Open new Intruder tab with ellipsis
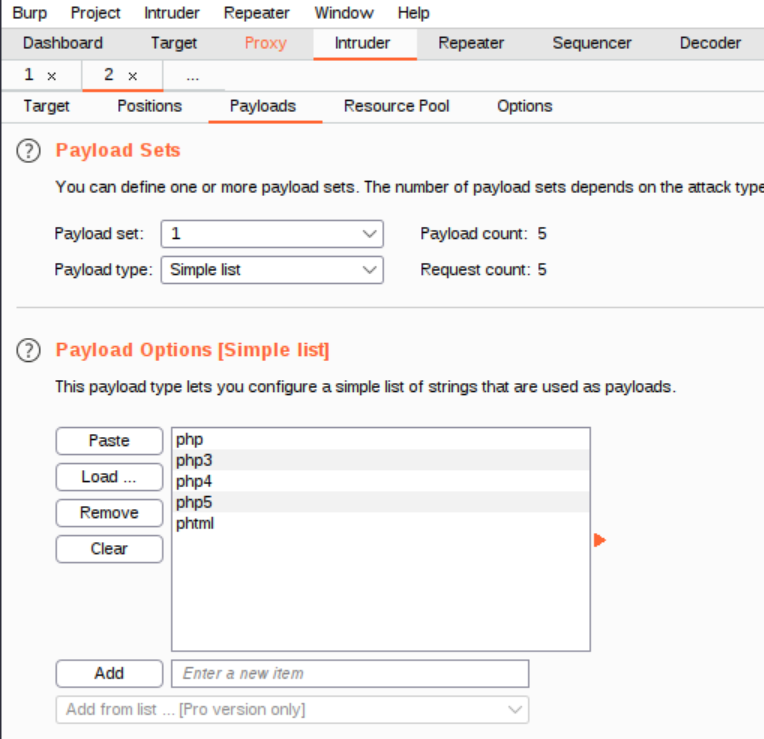 192,76
